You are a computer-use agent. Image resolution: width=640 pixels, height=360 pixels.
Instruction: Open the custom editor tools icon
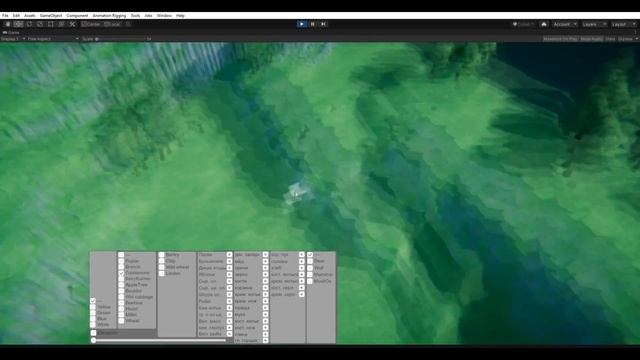coord(72,24)
